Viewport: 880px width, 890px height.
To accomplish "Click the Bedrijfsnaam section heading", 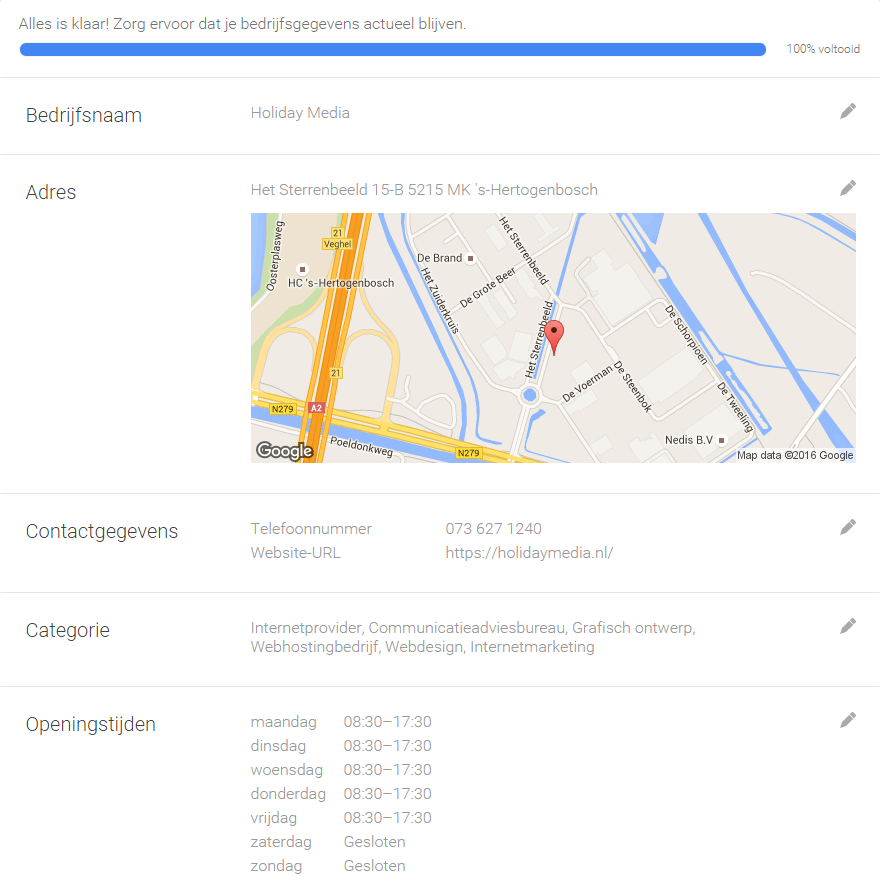I will click(x=83, y=115).
